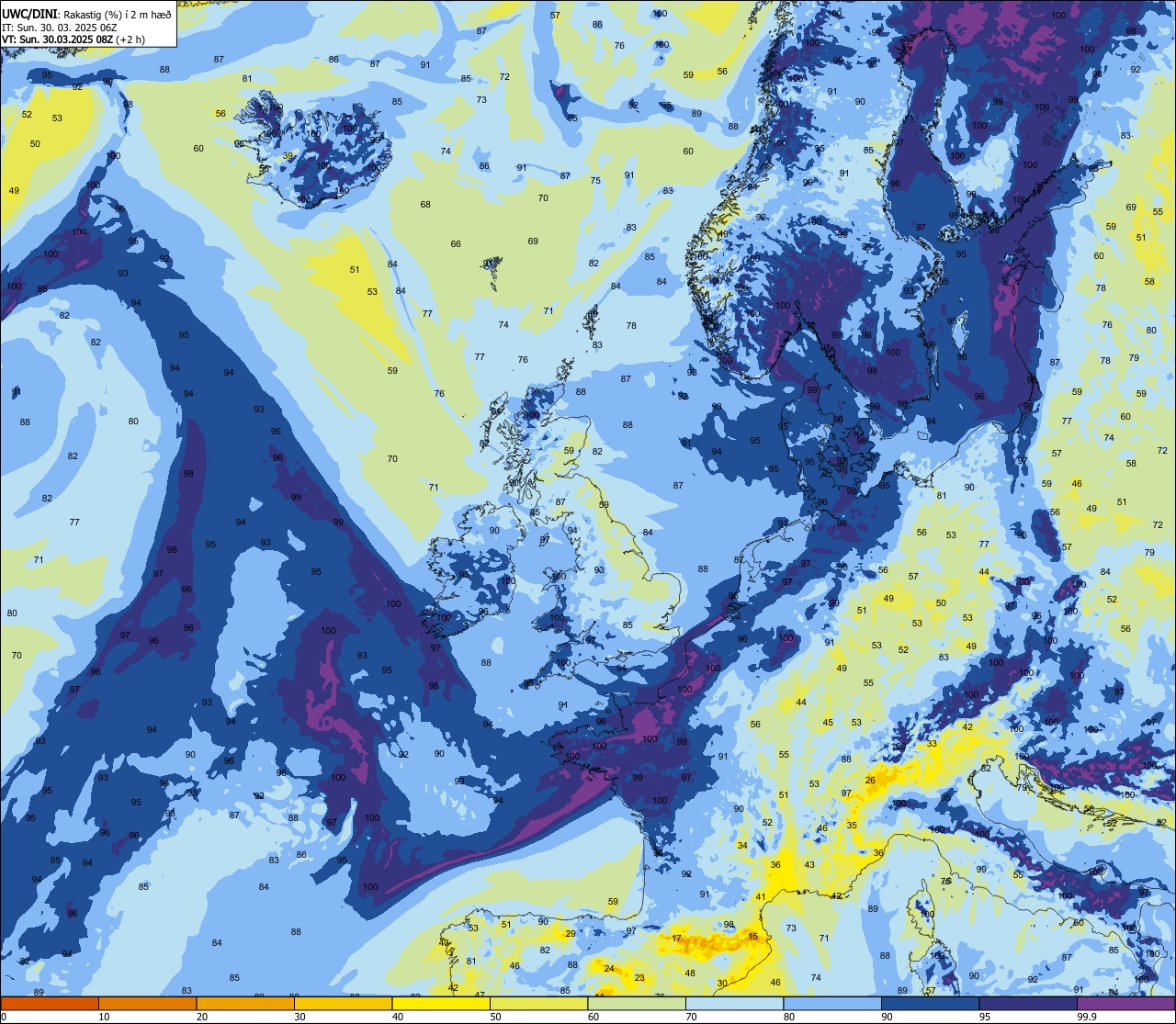Click the humidity value '26' near the Alps
The height and width of the screenshot is (1024, 1176).
click(x=870, y=781)
